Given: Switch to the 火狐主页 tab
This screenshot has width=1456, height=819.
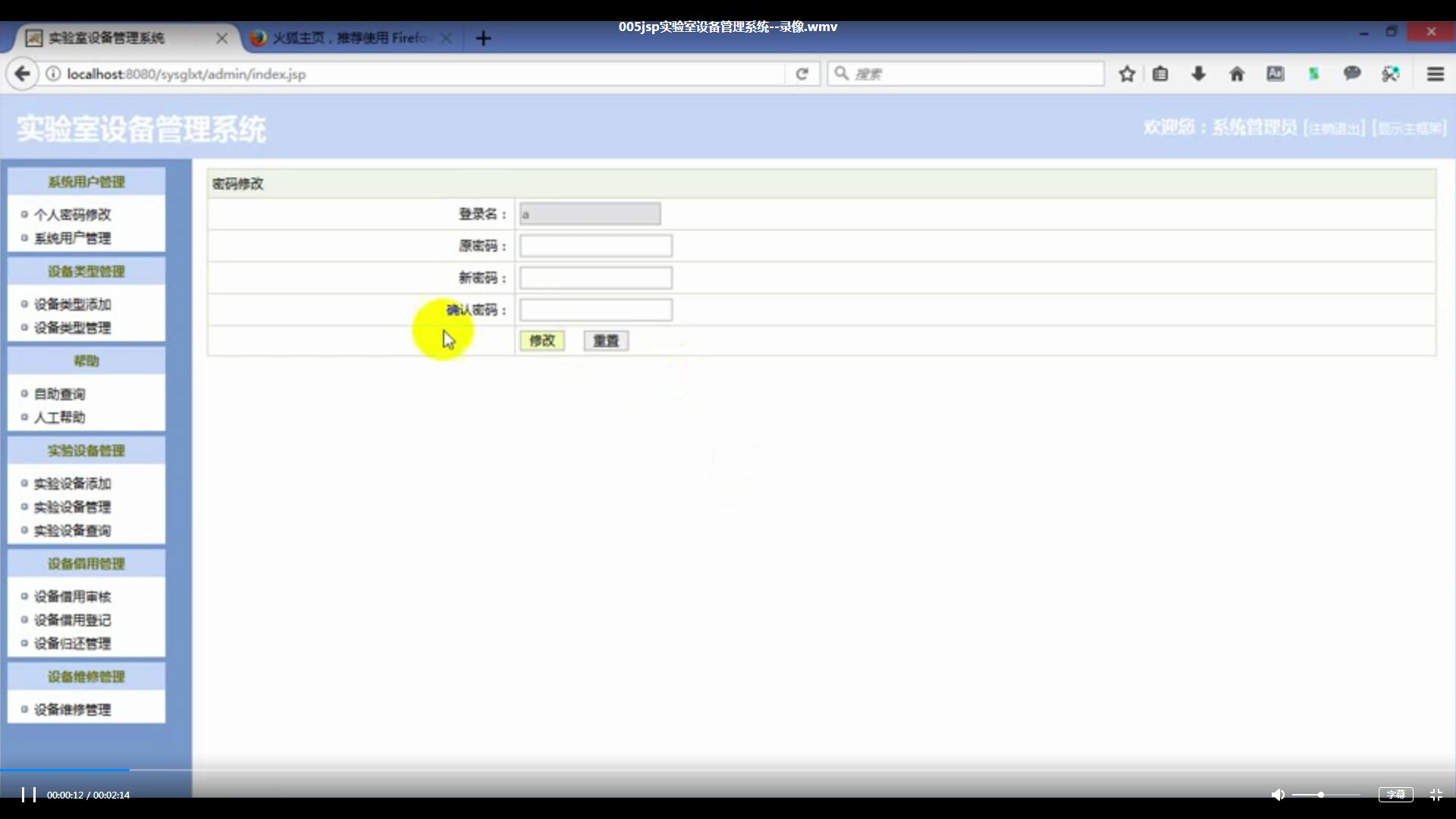Looking at the screenshot, I should (x=349, y=38).
